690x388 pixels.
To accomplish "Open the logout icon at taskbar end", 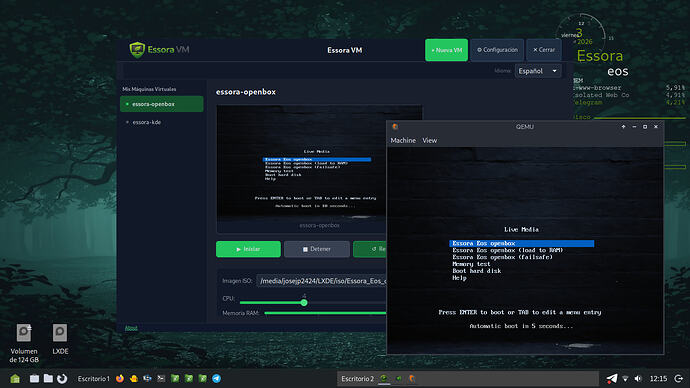I will pyautogui.click(x=679, y=378).
